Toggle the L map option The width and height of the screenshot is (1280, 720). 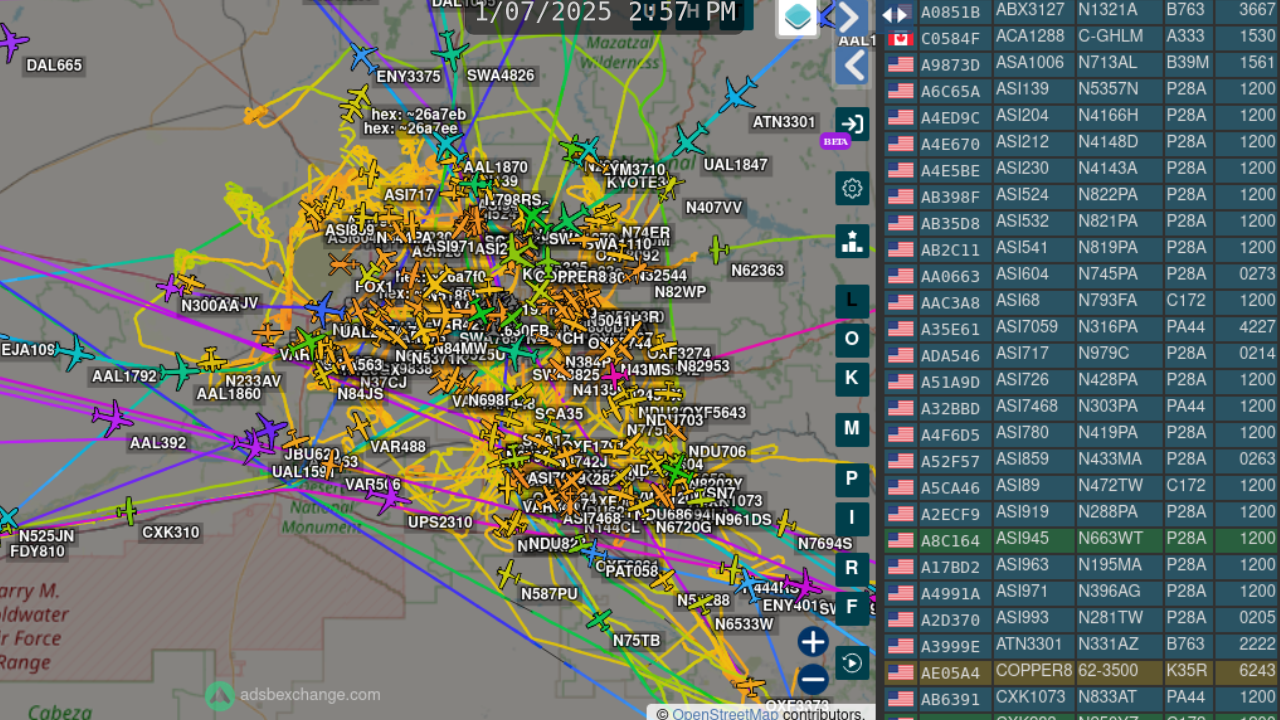click(852, 301)
